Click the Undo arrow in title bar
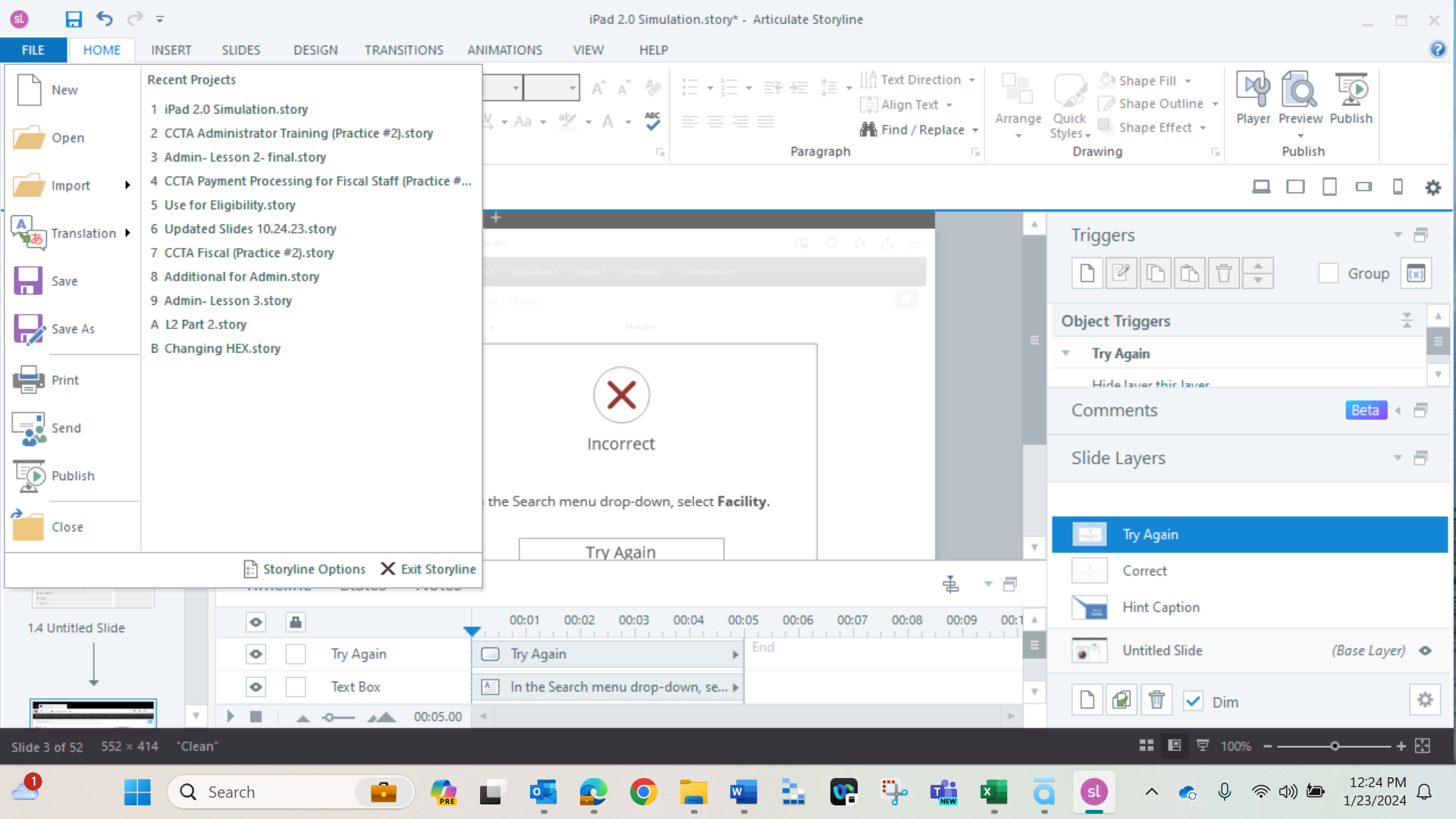Screen dimensions: 1456x819 (105, 19)
